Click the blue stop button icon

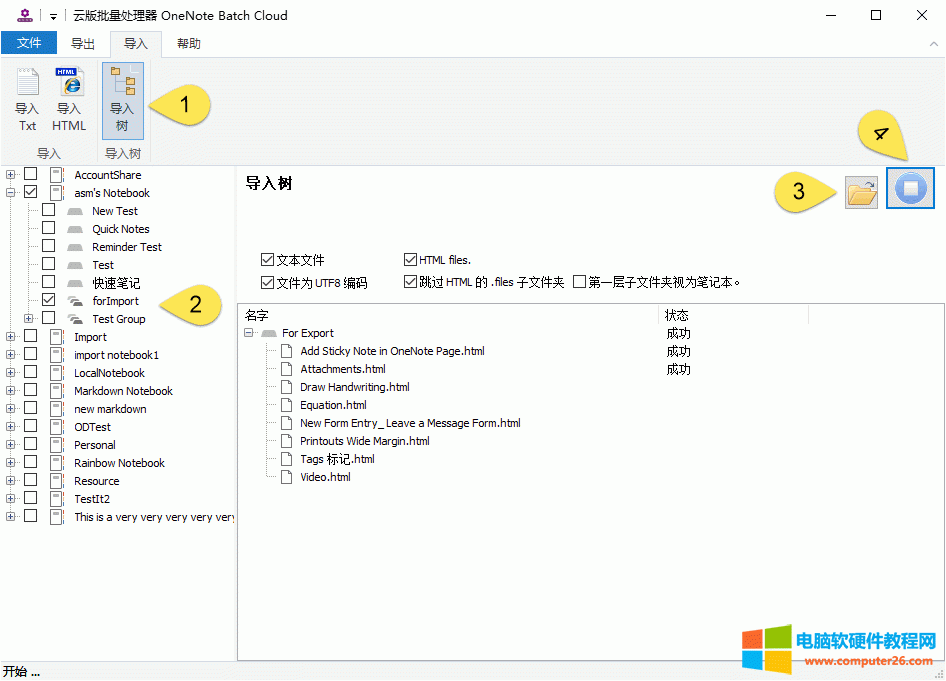910,190
